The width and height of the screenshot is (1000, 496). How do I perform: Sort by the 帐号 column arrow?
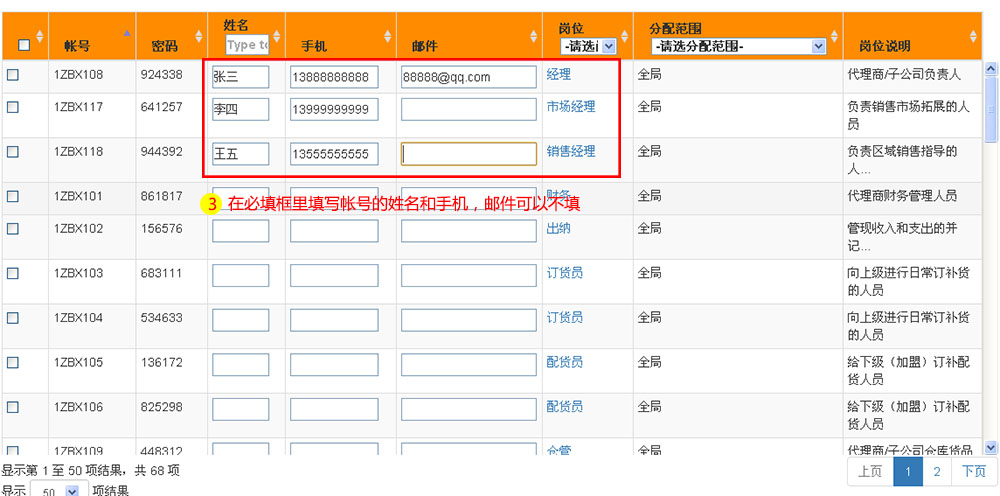tap(127, 33)
